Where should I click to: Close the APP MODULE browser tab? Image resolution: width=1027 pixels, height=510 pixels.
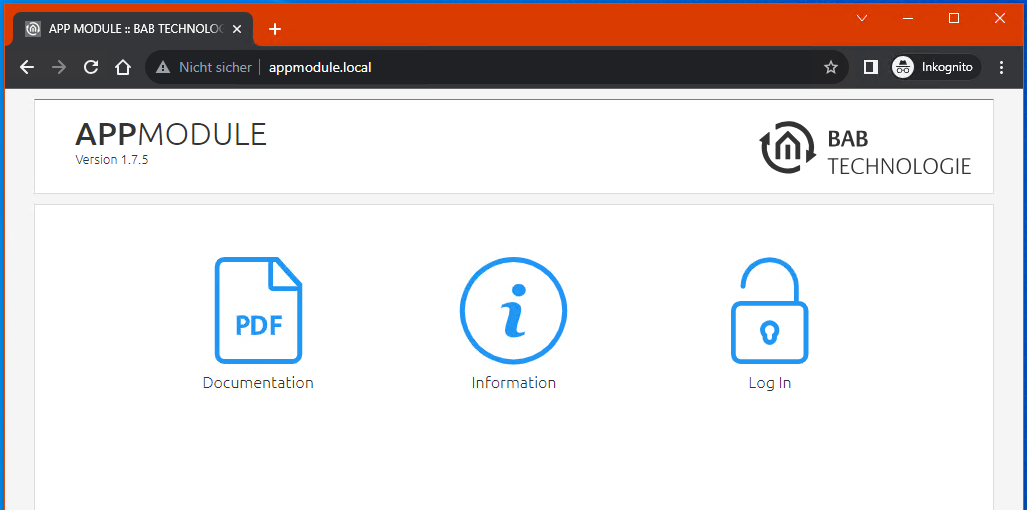click(237, 29)
